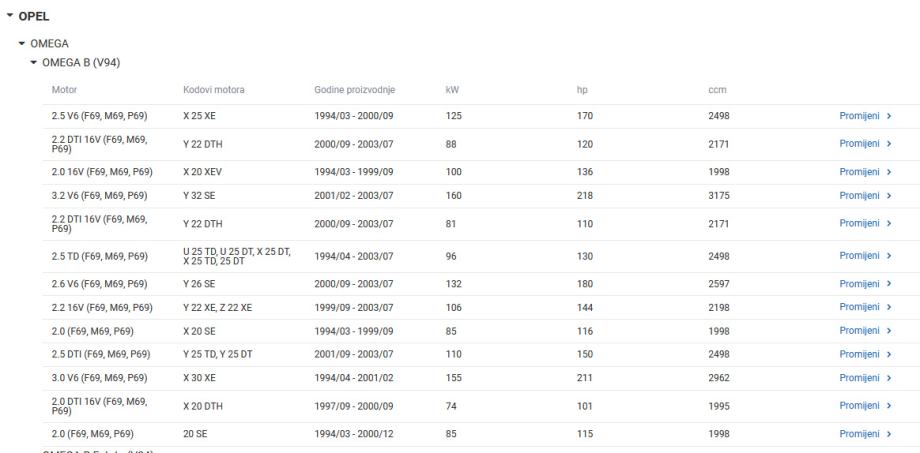Click engine codes U 25 TD, U 25 DT
This screenshot has width=920, height=453.
(237, 256)
